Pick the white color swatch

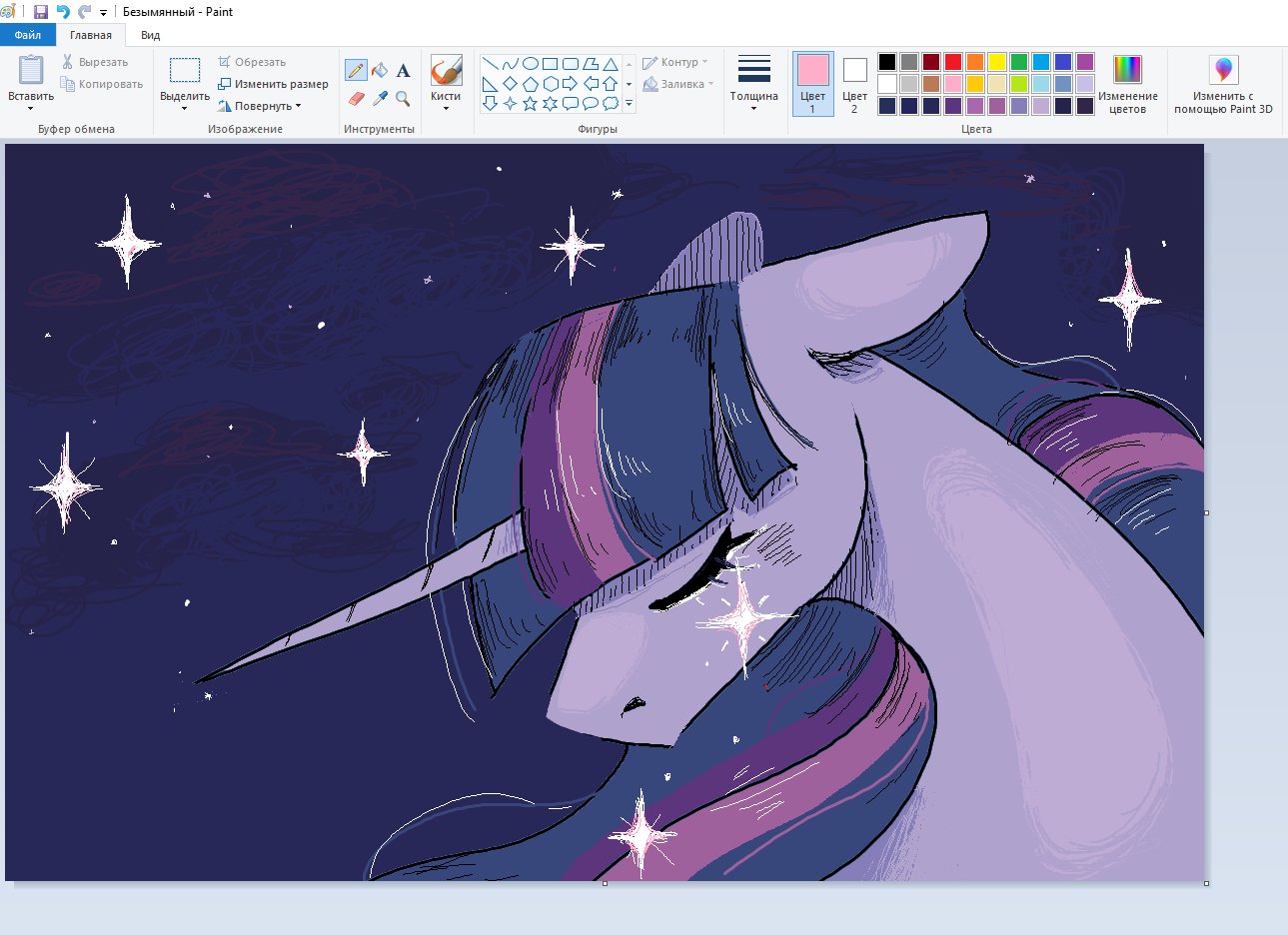click(x=887, y=84)
